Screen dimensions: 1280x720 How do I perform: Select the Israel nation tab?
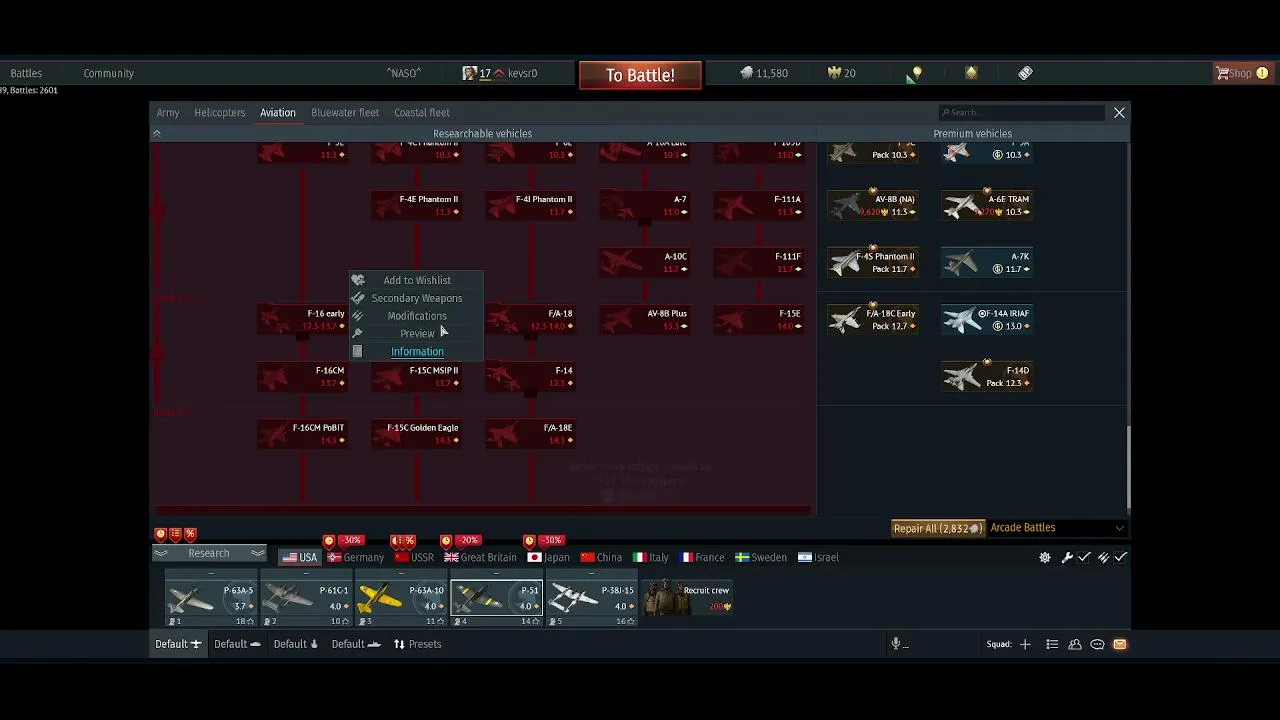click(x=819, y=558)
